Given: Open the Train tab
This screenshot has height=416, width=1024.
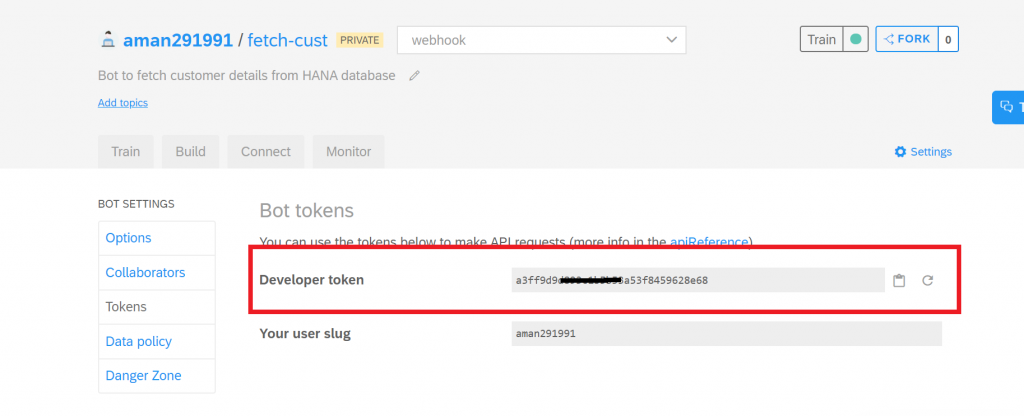Looking at the screenshot, I should click(x=125, y=152).
